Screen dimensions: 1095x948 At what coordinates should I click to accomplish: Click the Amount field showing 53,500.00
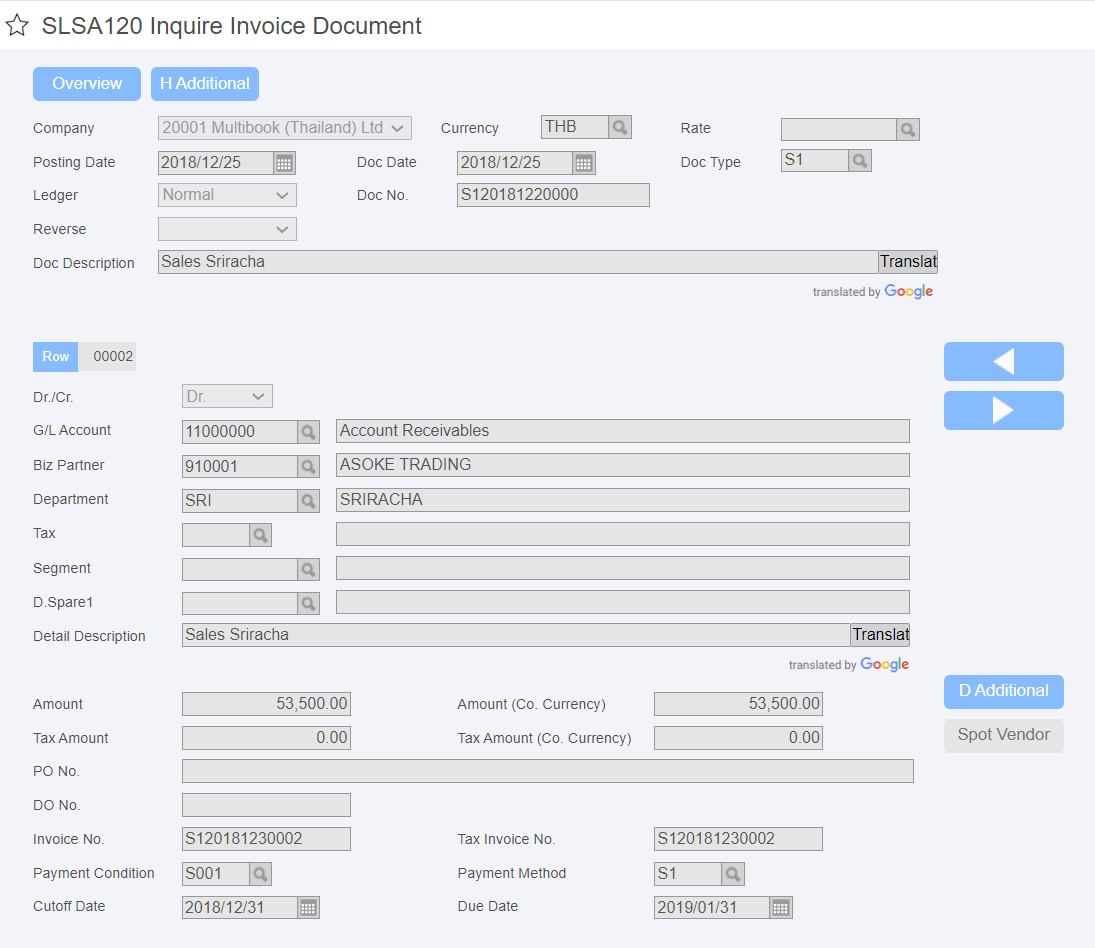(x=266, y=704)
